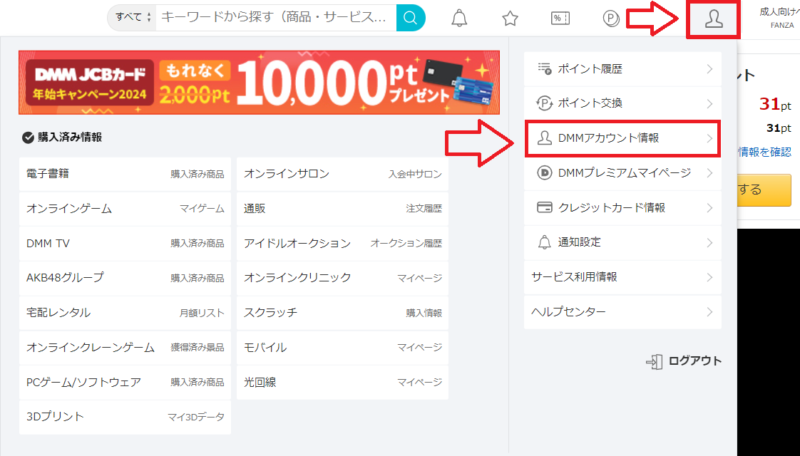Click the DMMプレミアムマイページ D icon
This screenshot has height=456, width=800.
pyautogui.click(x=544, y=173)
